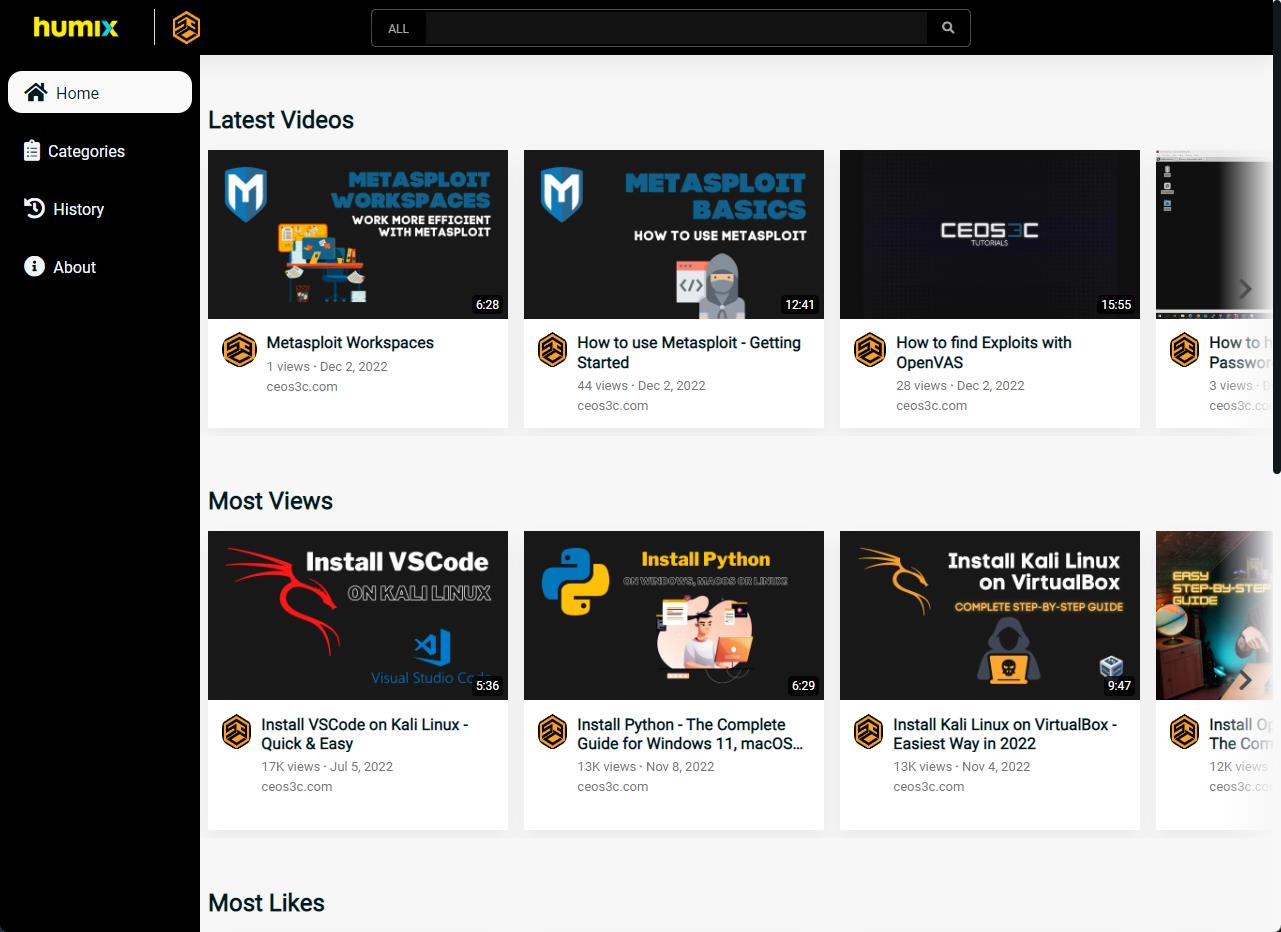
Task: Click '13K views · Nov 8, 2022' text
Action: coord(646,767)
